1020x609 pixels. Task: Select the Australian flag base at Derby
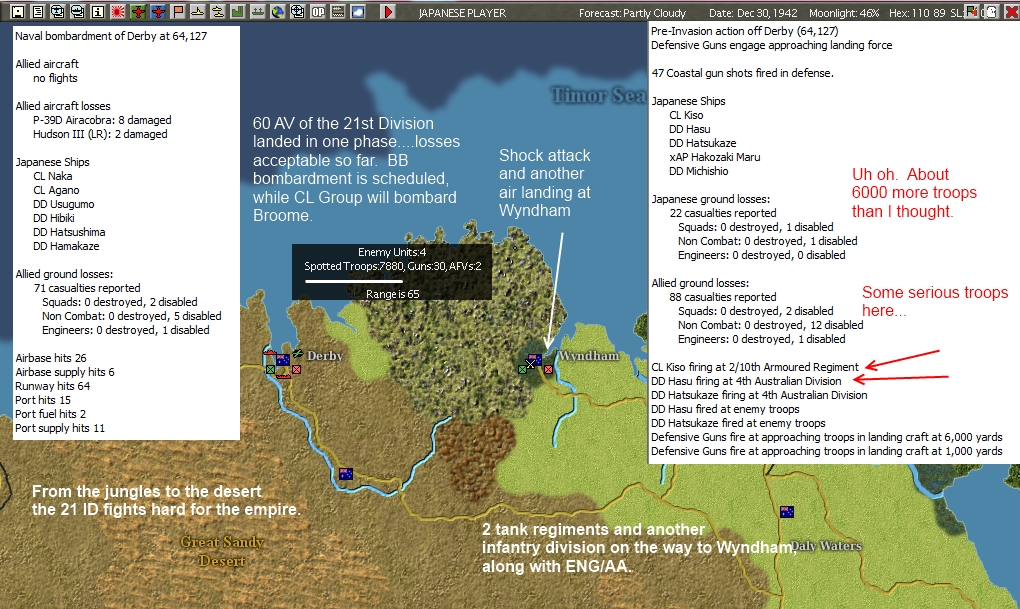coord(283,360)
